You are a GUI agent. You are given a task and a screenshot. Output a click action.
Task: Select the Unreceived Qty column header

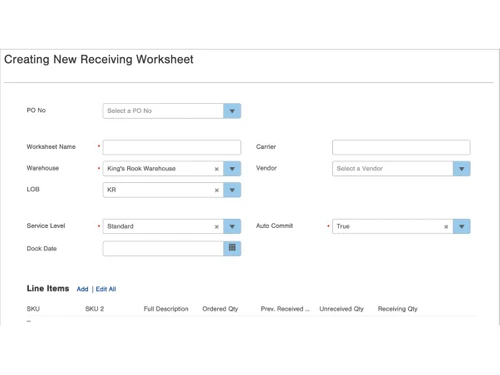click(x=341, y=309)
